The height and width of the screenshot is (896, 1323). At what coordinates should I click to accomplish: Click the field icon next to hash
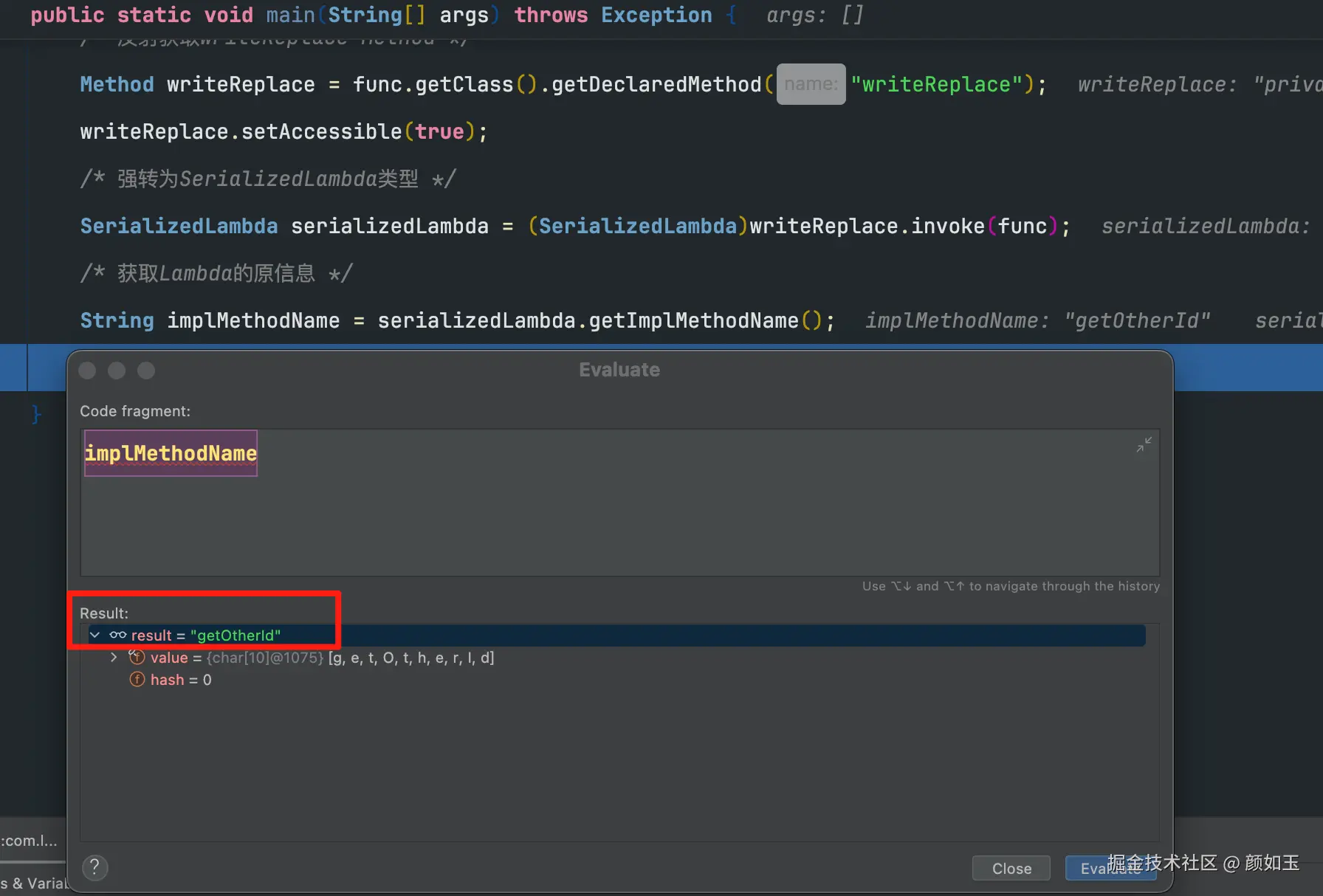point(137,679)
